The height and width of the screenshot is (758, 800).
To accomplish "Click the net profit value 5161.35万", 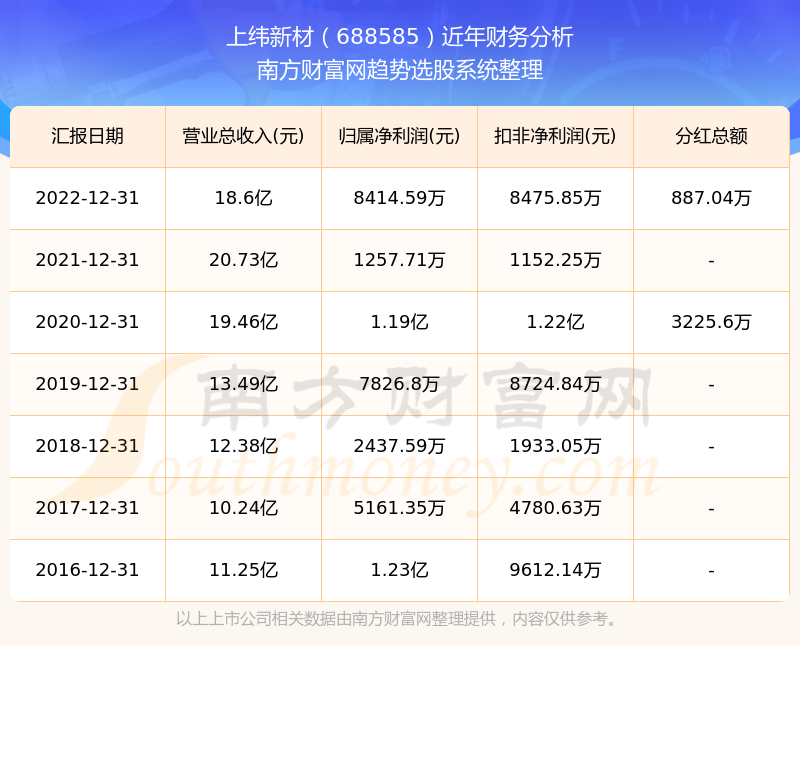I will coord(399,508).
